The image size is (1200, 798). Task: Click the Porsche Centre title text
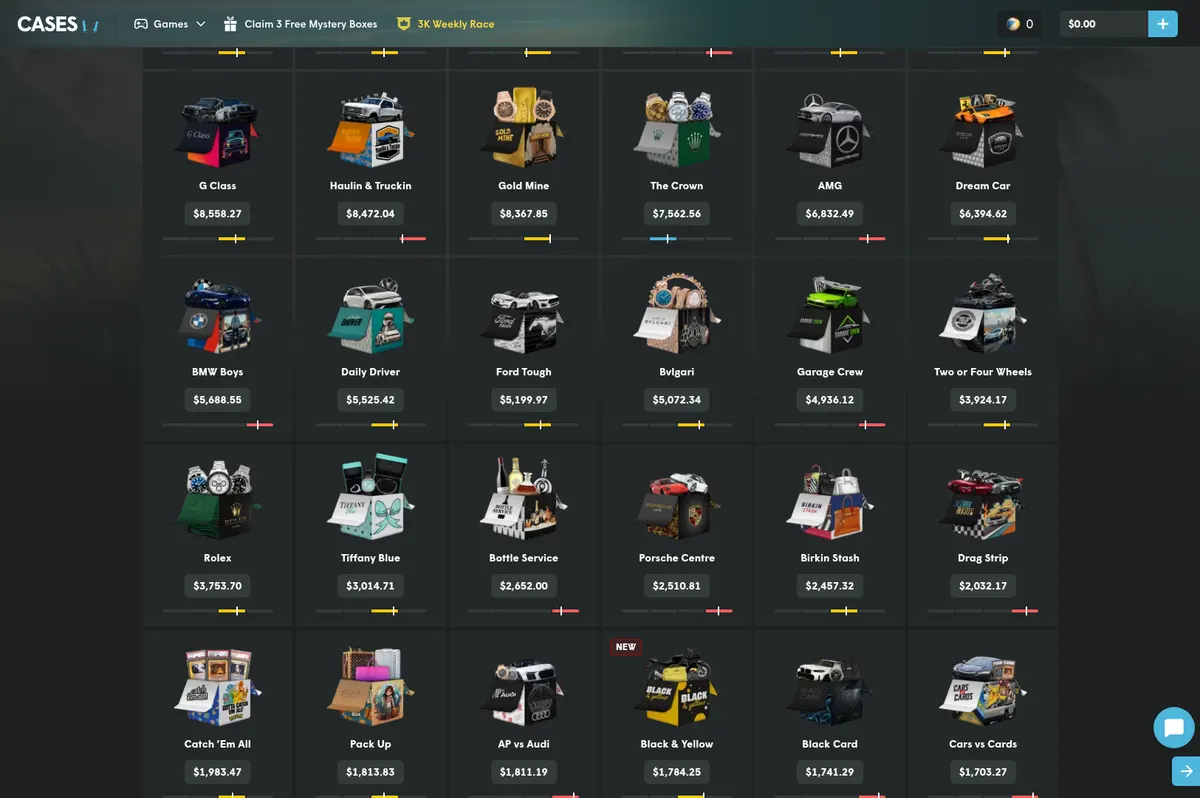point(677,558)
